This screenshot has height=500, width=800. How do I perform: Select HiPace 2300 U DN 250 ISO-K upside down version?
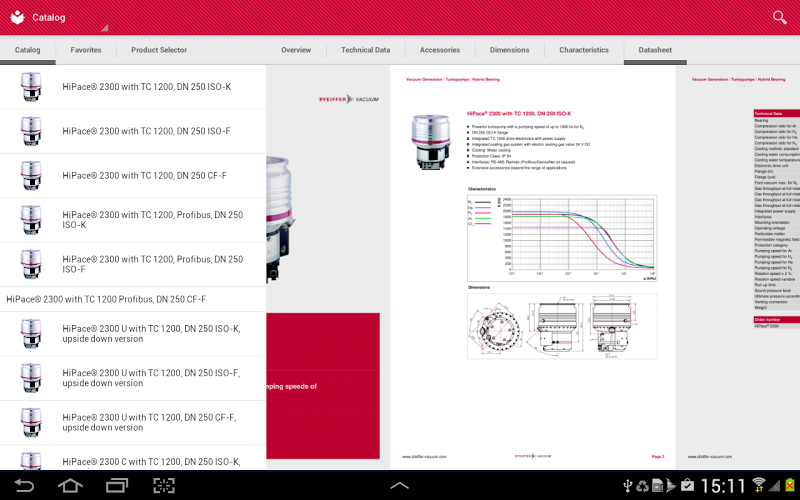click(x=133, y=334)
